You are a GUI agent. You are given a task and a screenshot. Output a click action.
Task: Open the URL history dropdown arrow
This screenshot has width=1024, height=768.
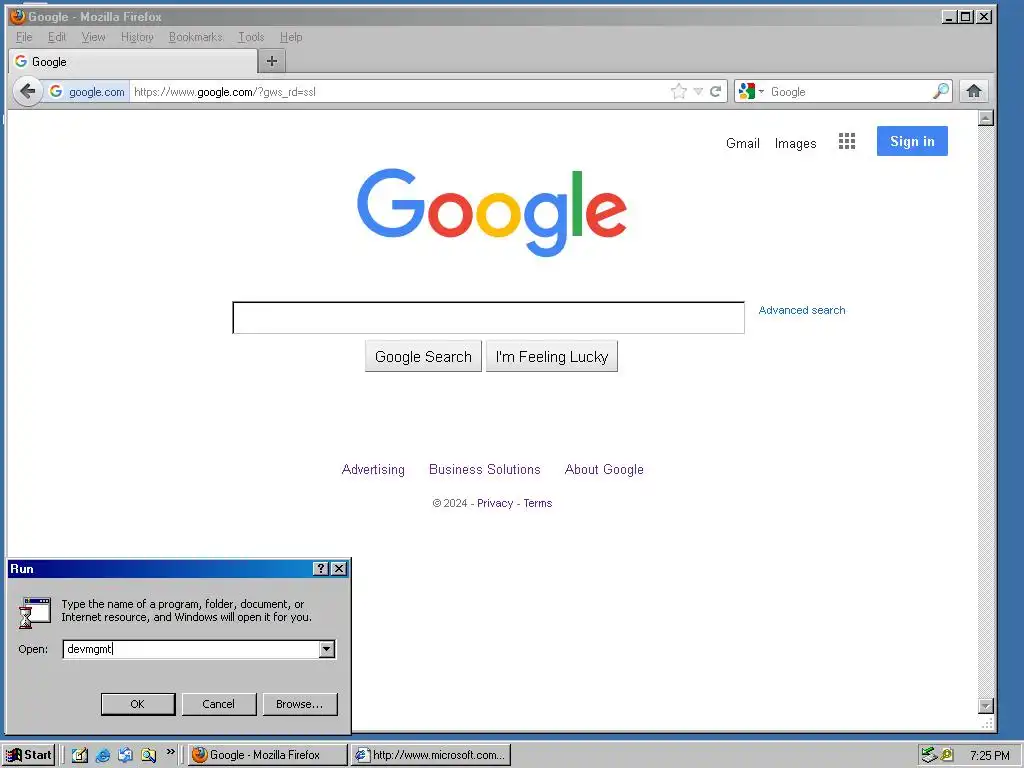tap(698, 91)
